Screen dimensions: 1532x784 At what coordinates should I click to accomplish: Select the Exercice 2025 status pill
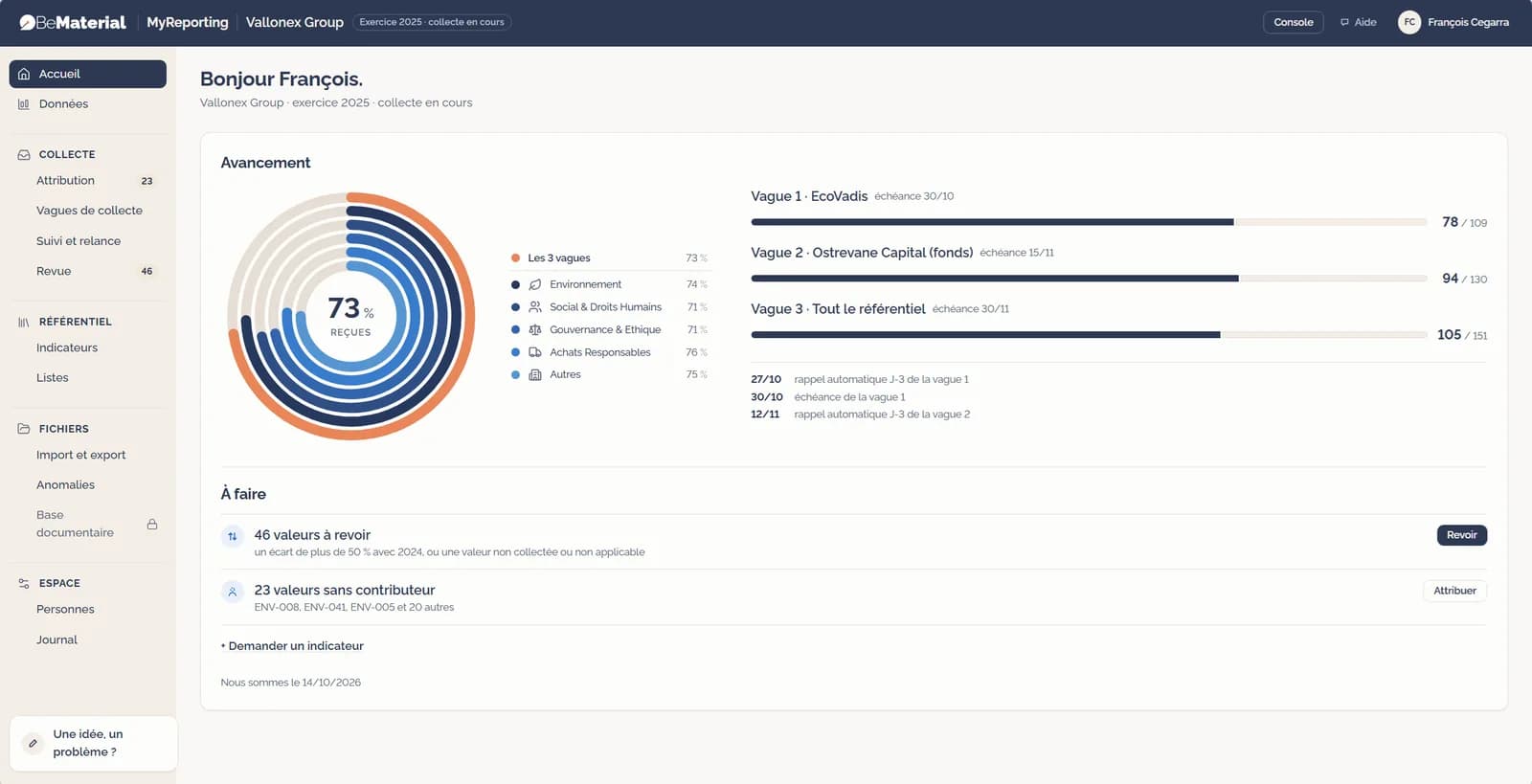click(x=432, y=22)
